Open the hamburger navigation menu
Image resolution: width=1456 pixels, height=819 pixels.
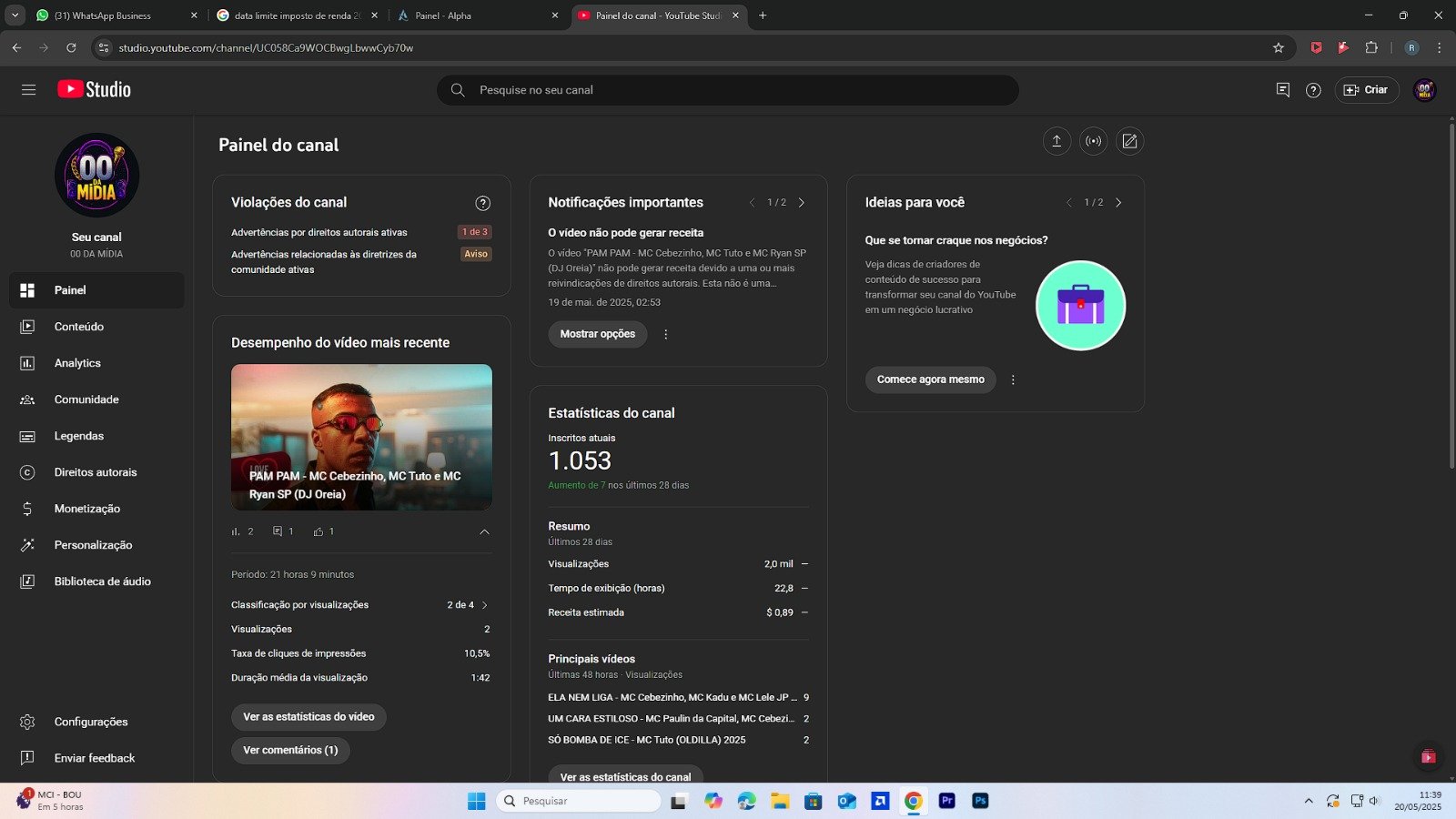(28, 90)
